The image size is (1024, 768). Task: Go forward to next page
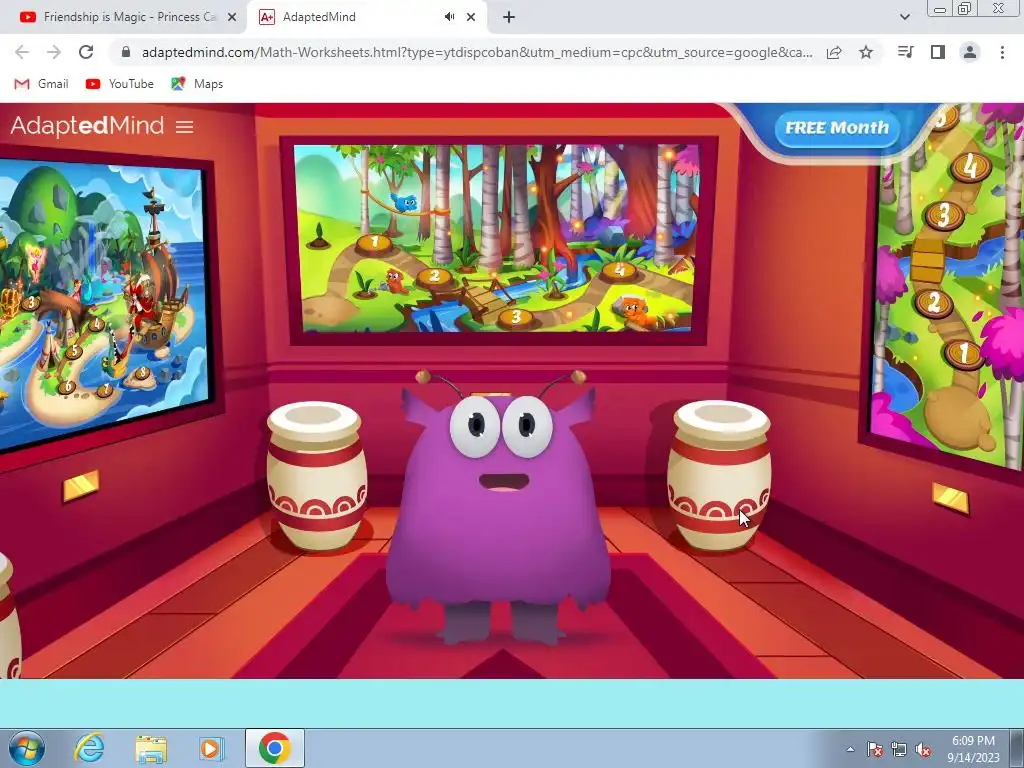[x=54, y=52]
